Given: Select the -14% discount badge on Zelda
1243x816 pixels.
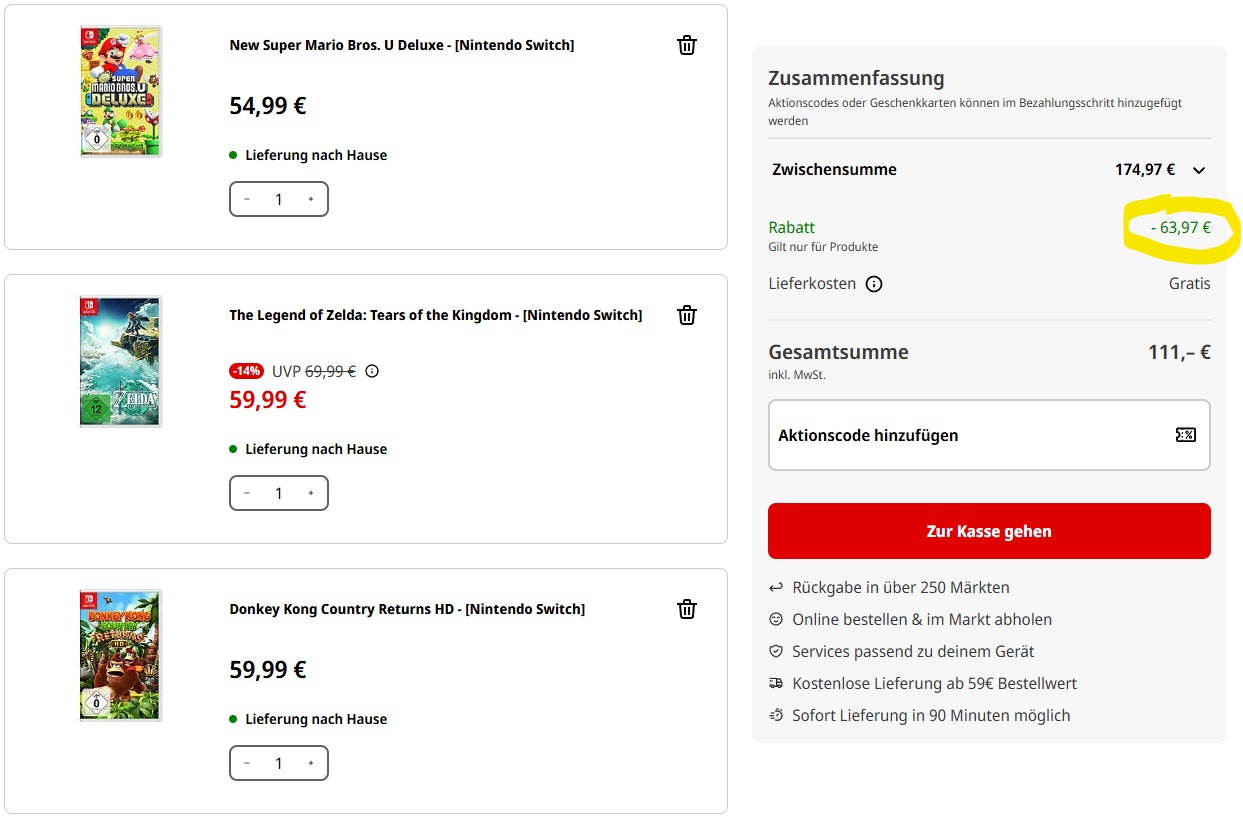Looking at the screenshot, I should [x=246, y=370].
